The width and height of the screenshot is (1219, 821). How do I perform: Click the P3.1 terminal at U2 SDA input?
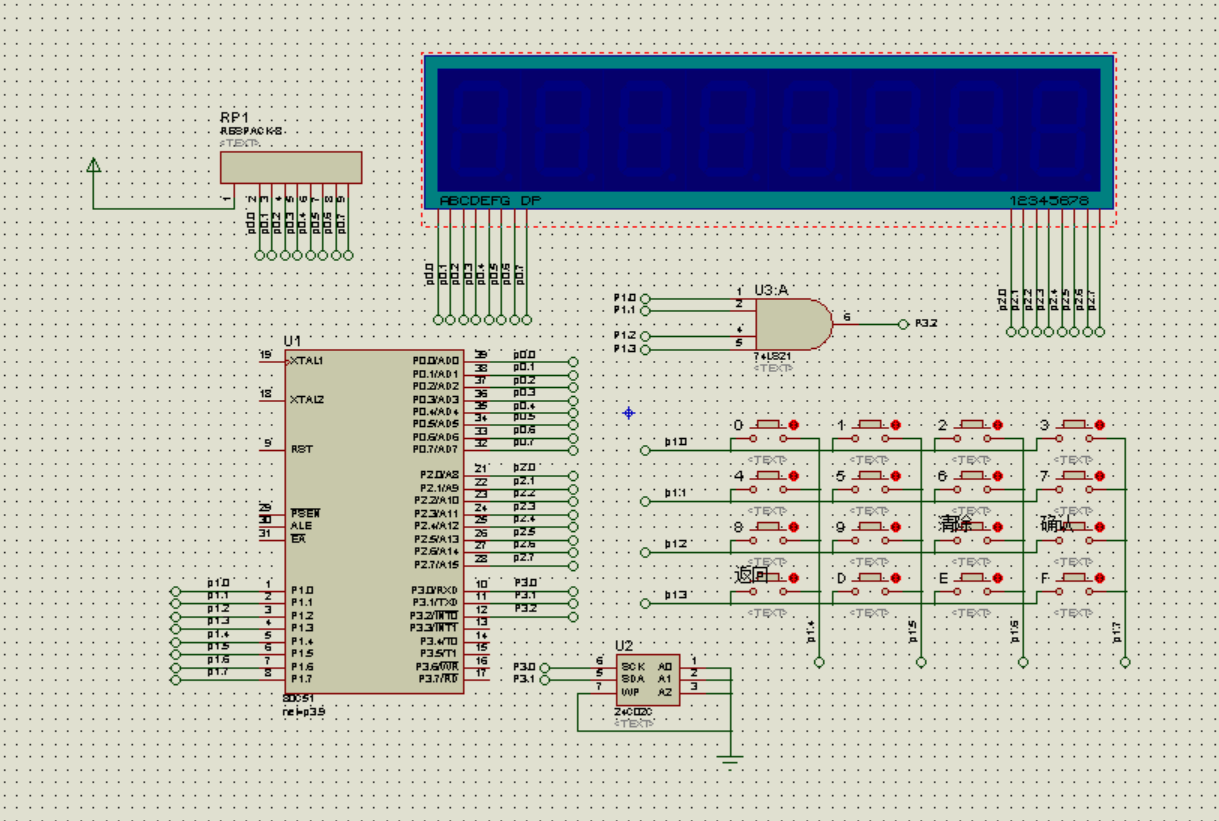pos(544,680)
